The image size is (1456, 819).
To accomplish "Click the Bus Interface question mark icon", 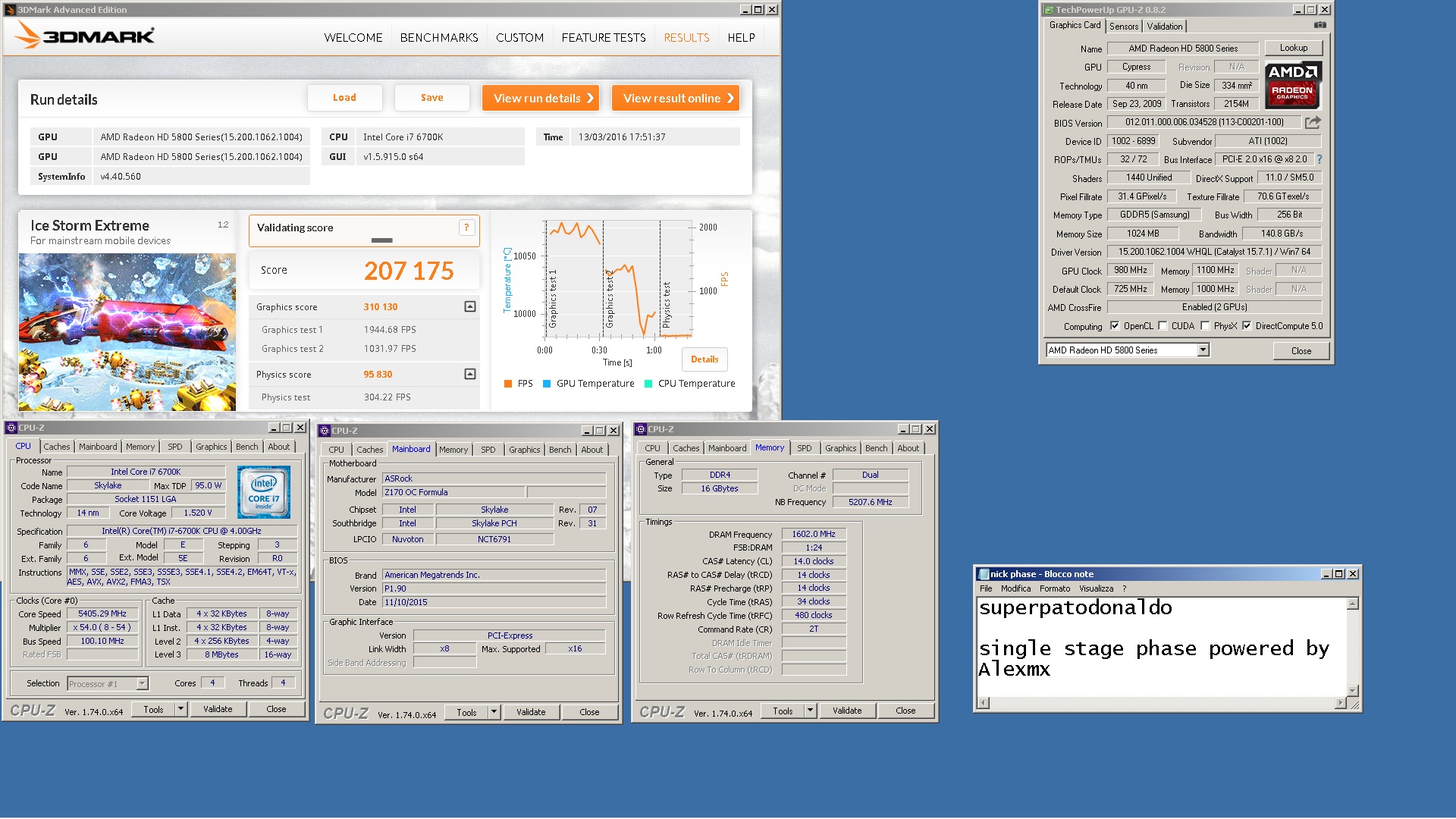I will point(1319,159).
